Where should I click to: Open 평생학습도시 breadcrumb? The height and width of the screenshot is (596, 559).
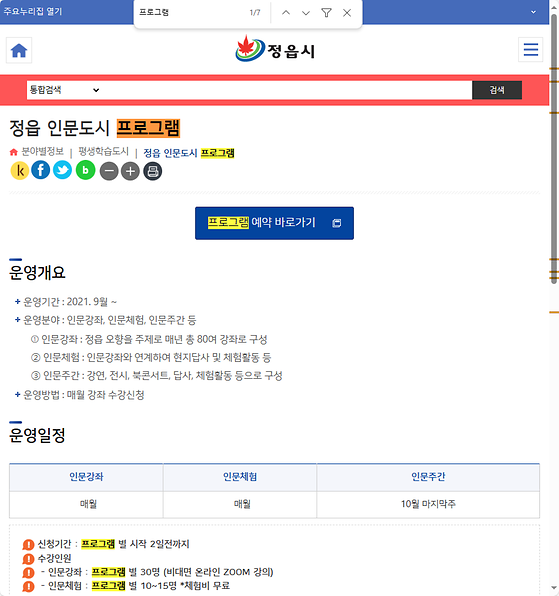point(103,152)
